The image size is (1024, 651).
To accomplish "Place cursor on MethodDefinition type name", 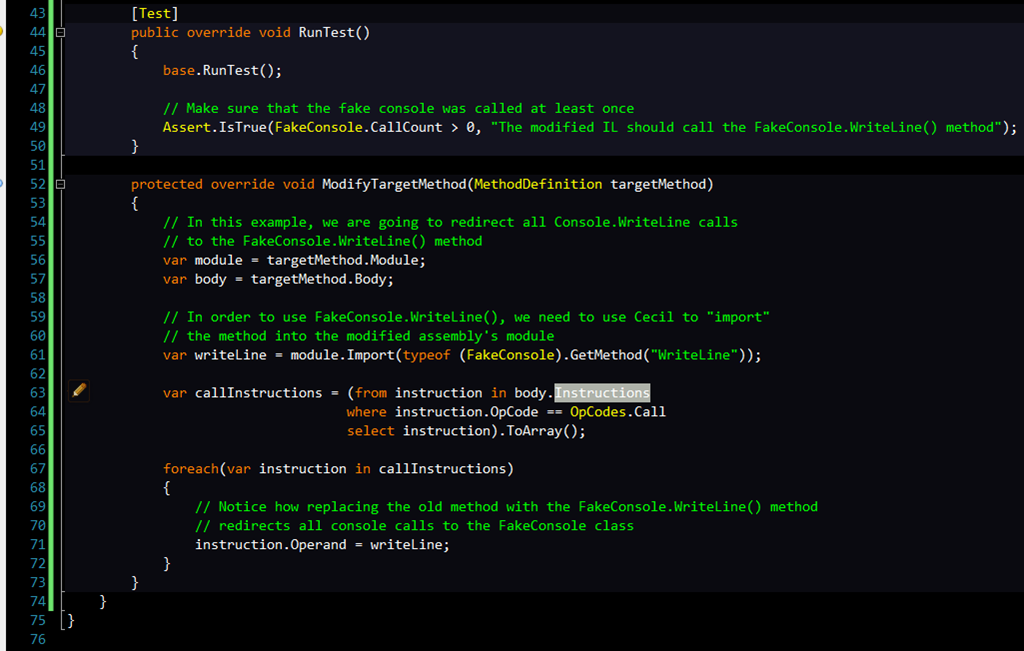I will pos(538,184).
